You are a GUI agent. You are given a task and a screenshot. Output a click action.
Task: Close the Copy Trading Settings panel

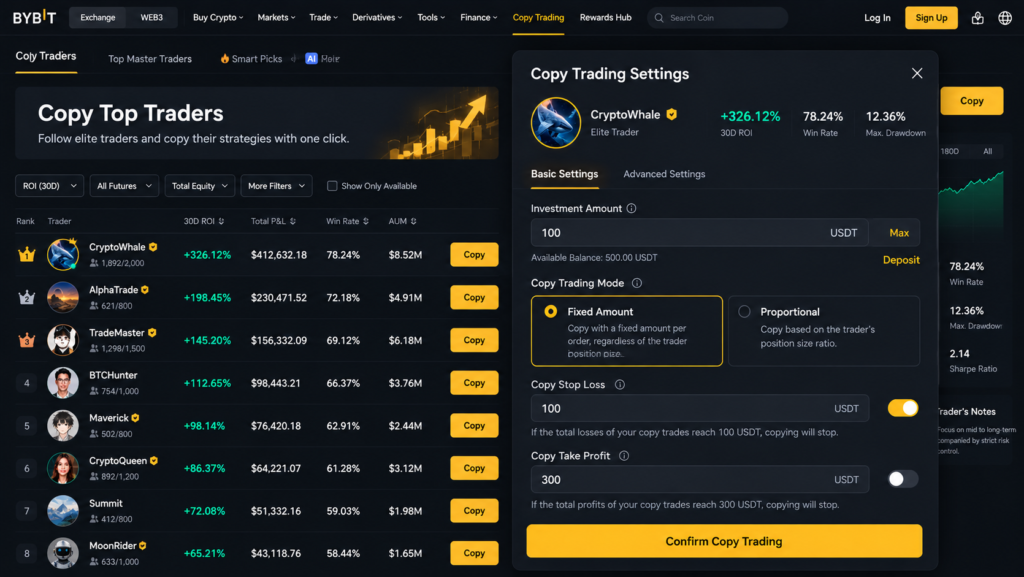(917, 73)
